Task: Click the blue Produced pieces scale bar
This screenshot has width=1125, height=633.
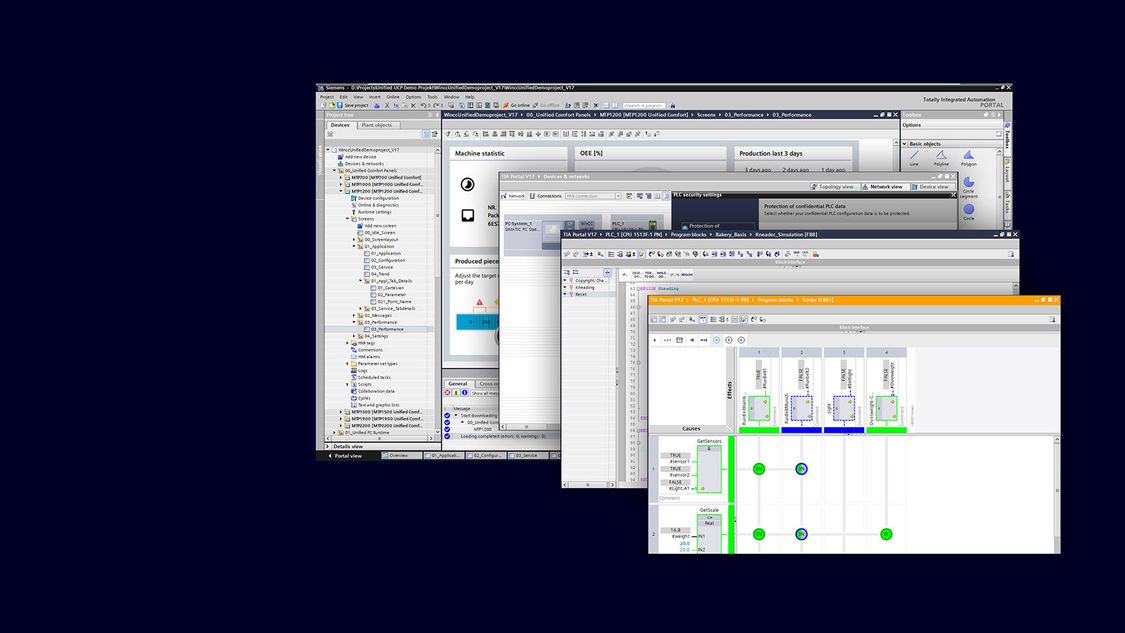Action: (x=477, y=322)
